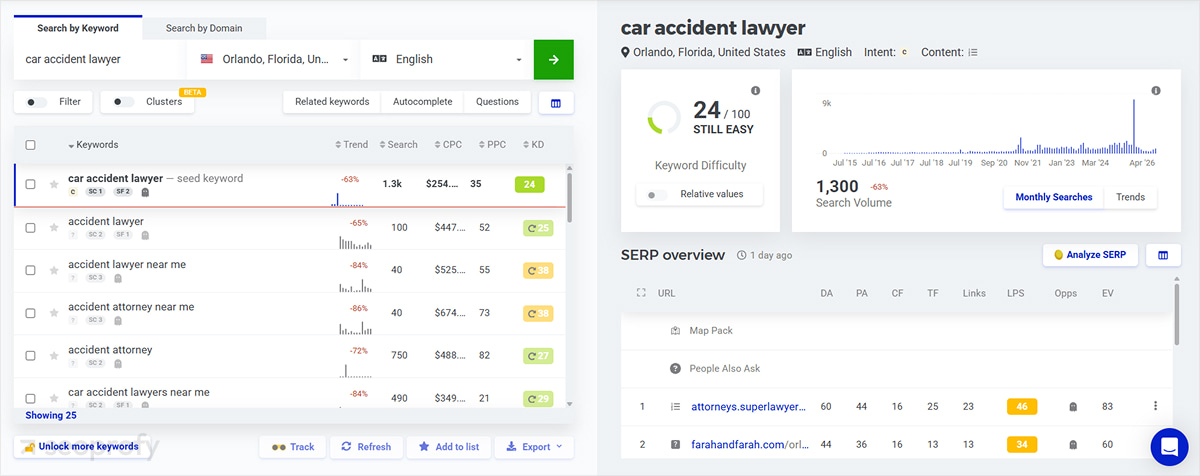This screenshot has width=1200, height=476.
Task: Open three-dot menu for attorneys.superlawyer result
Action: tap(1155, 406)
